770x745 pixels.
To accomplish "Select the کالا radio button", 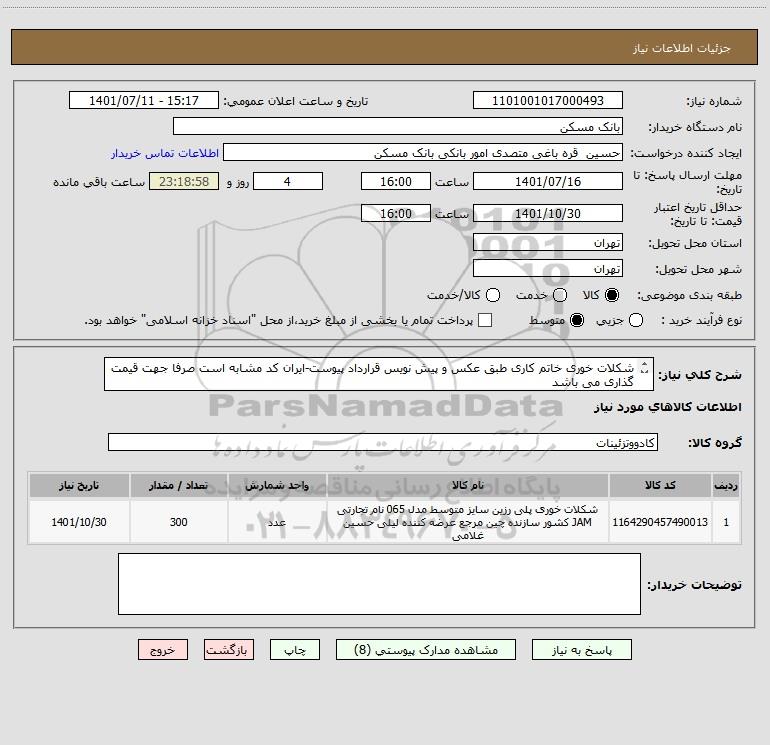I will coord(612,295).
